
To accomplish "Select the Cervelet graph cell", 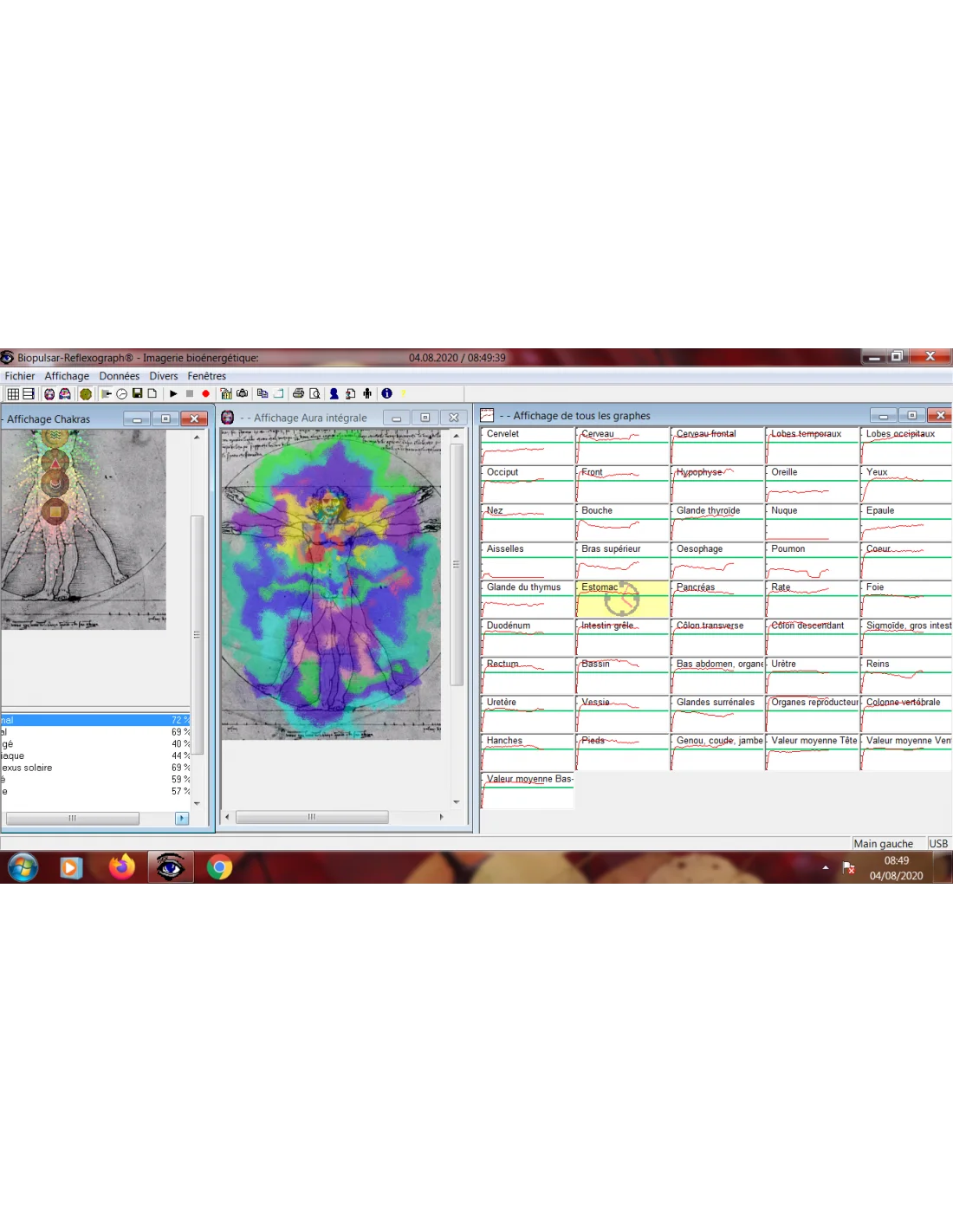I will (528, 445).
